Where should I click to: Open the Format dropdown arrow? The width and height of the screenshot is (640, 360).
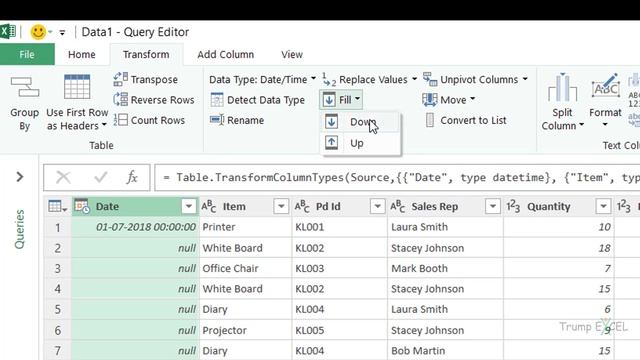point(605,124)
